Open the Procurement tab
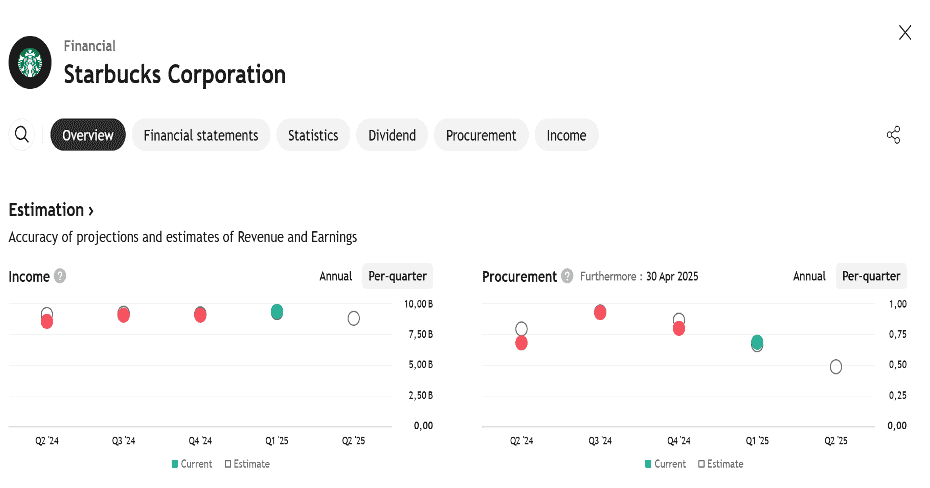 pos(481,135)
